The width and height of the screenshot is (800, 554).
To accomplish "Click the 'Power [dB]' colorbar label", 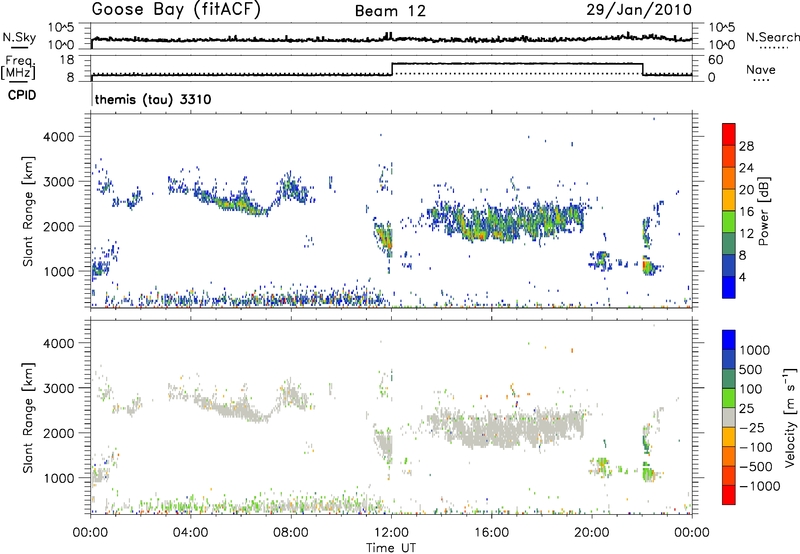I will [x=764, y=211].
